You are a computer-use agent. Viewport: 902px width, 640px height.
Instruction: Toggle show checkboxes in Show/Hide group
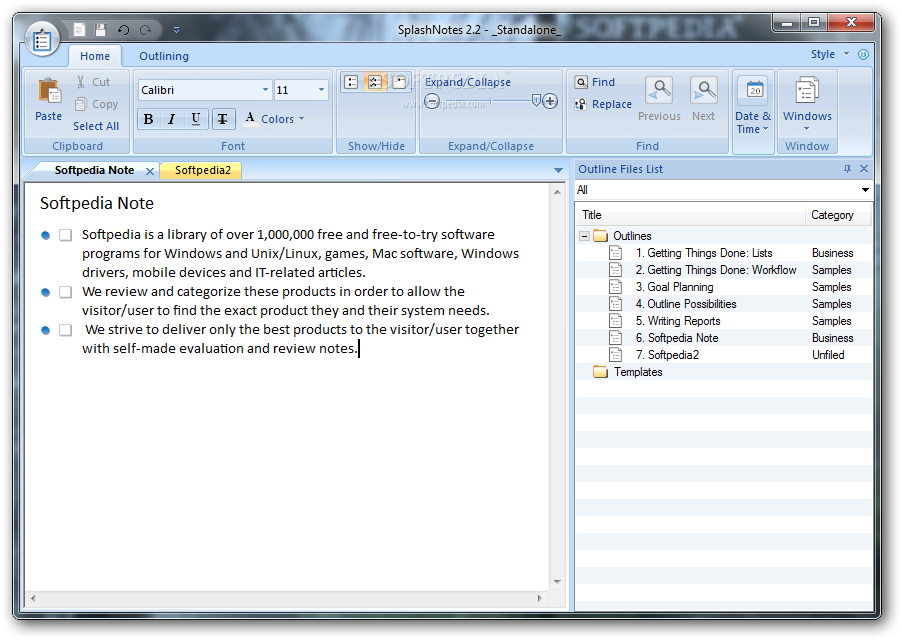point(374,82)
